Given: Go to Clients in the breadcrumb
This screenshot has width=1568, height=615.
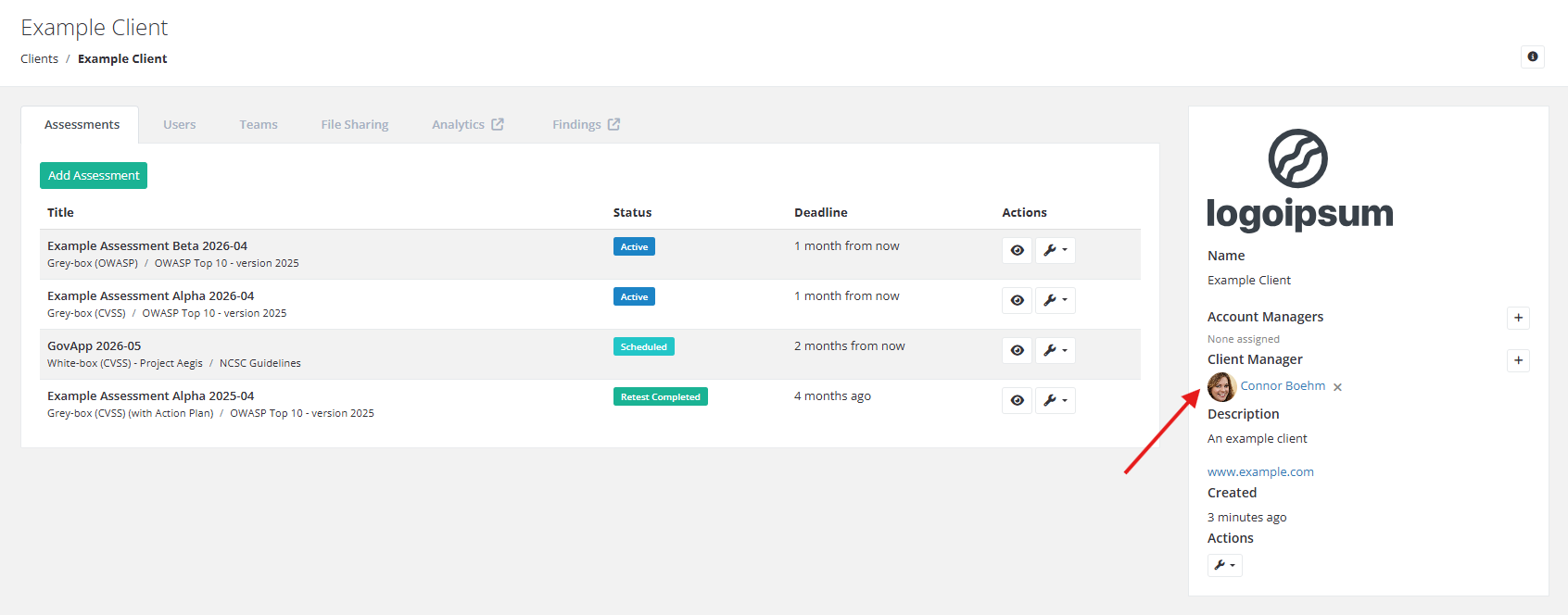Looking at the screenshot, I should tap(39, 58).
